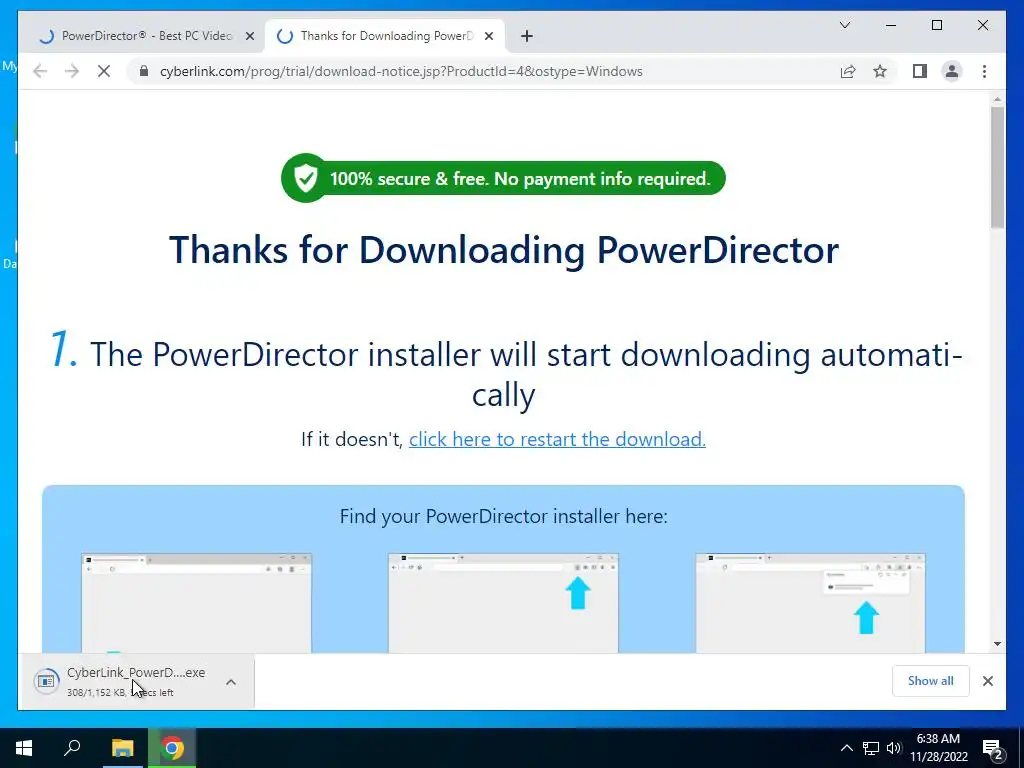Maximize the Chrome window
The width and height of the screenshot is (1024, 768).
click(936, 25)
